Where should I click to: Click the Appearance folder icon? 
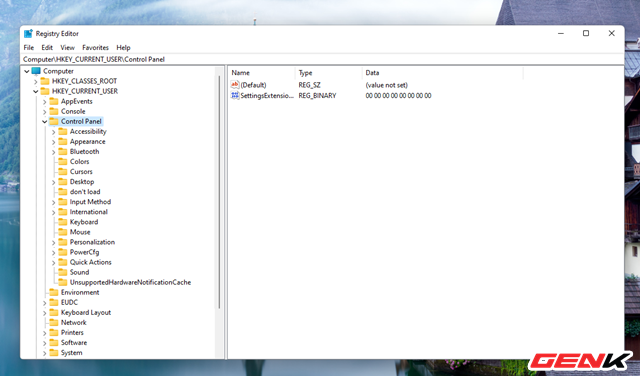coord(63,141)
